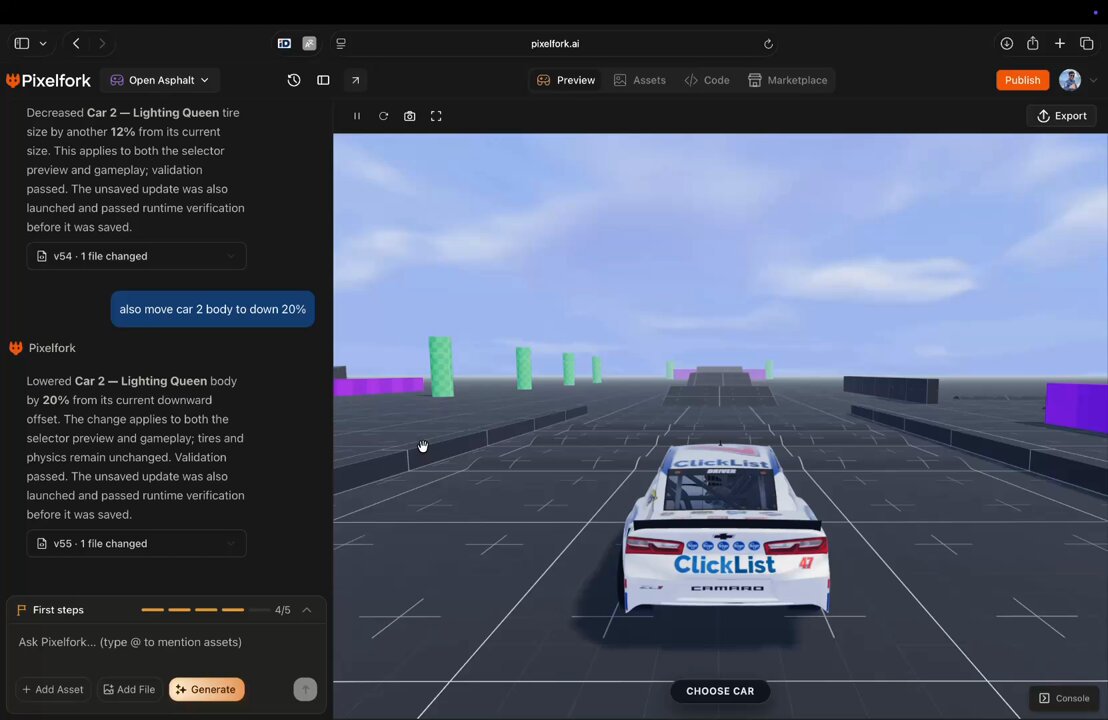Click the First steps flag icon
This screenshot has width=1108, height=720.
[x=21, y=610]
